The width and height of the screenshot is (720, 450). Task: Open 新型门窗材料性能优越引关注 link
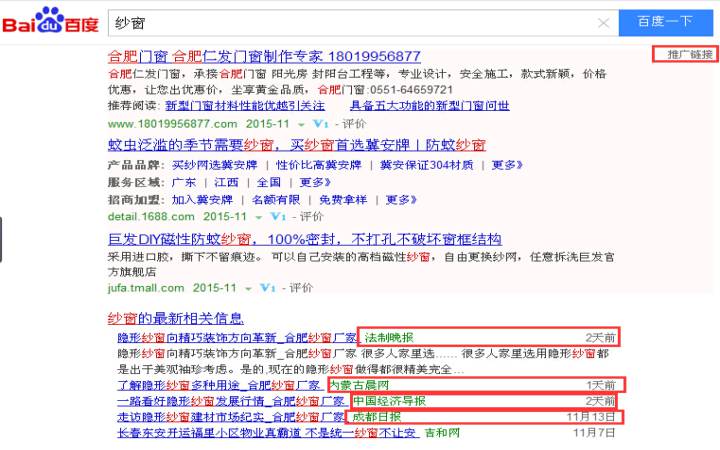click(245, 106)
